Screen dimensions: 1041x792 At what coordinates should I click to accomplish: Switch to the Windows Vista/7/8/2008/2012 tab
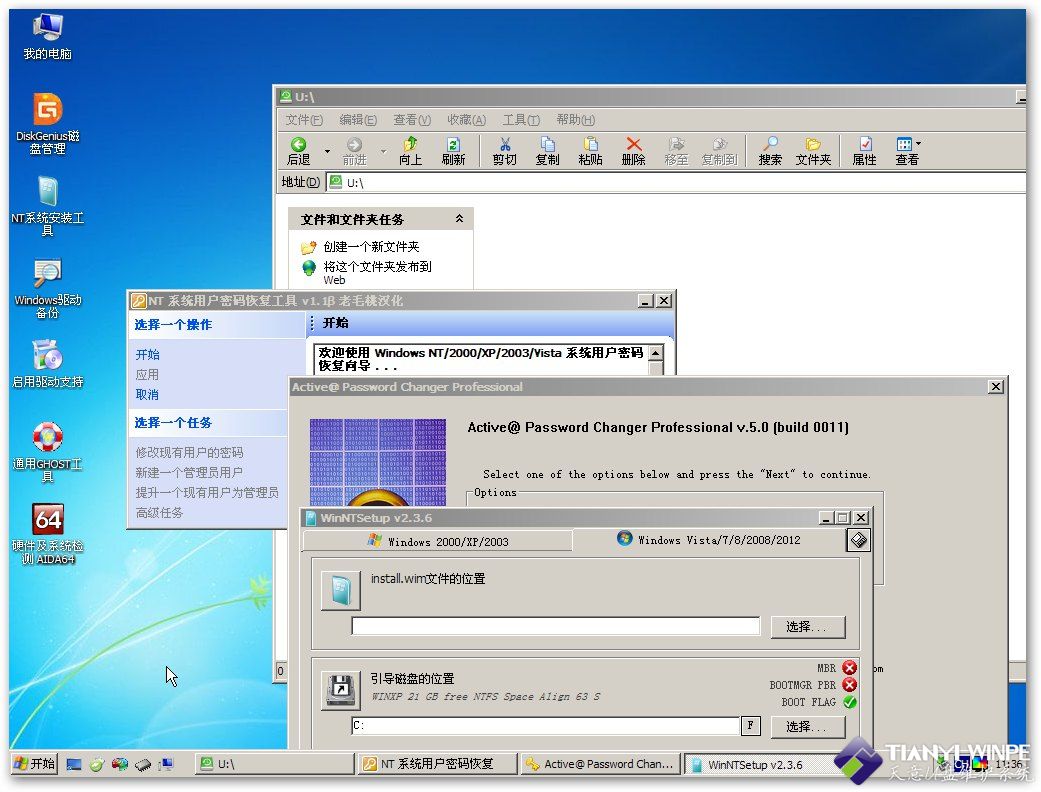708,539
